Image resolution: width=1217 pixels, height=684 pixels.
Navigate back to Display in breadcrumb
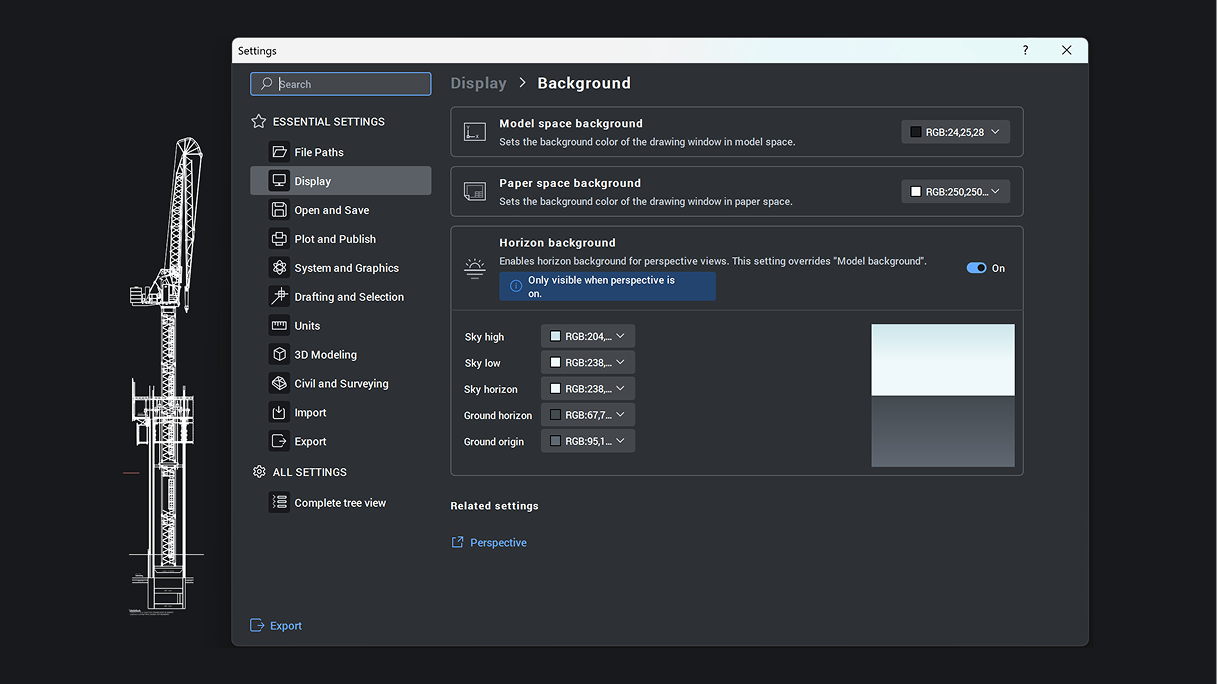(478, 83)
